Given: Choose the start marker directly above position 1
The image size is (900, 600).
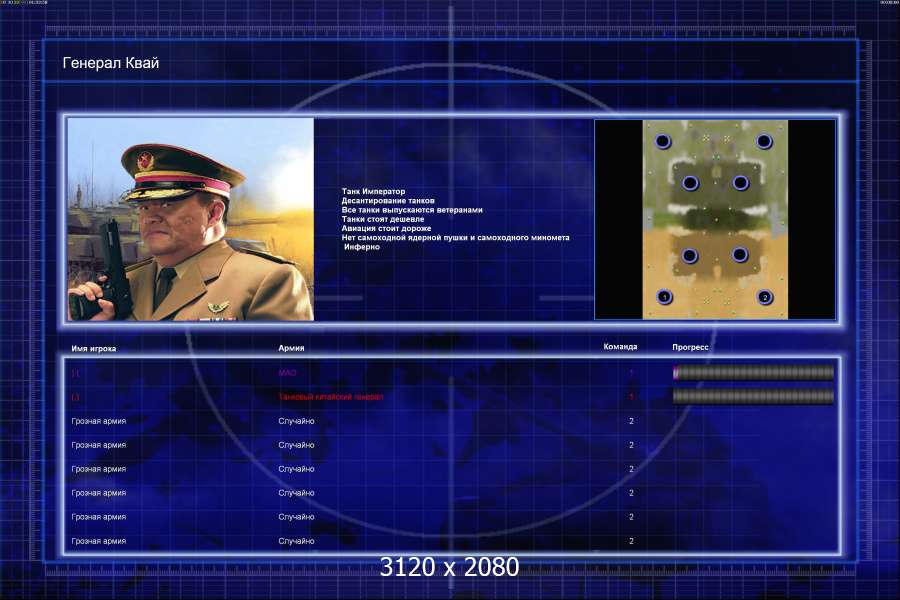Looking at the screenshot, I should pyautogui.click(x=689, y=256).
